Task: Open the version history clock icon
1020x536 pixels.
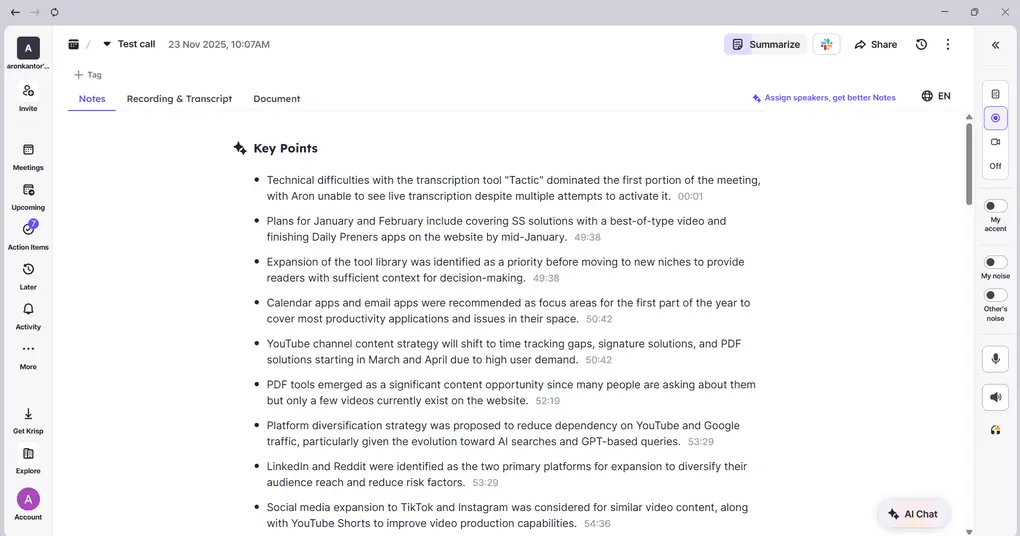Action: (921, 44)
